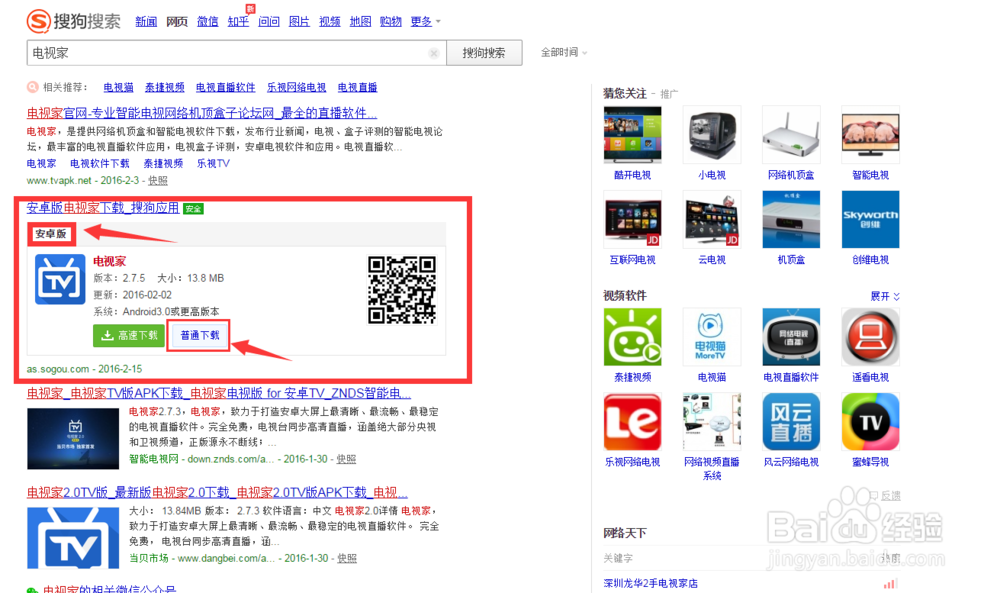
Task: Open the Skyworth 创维电视 image
Action: coord(871,219)
